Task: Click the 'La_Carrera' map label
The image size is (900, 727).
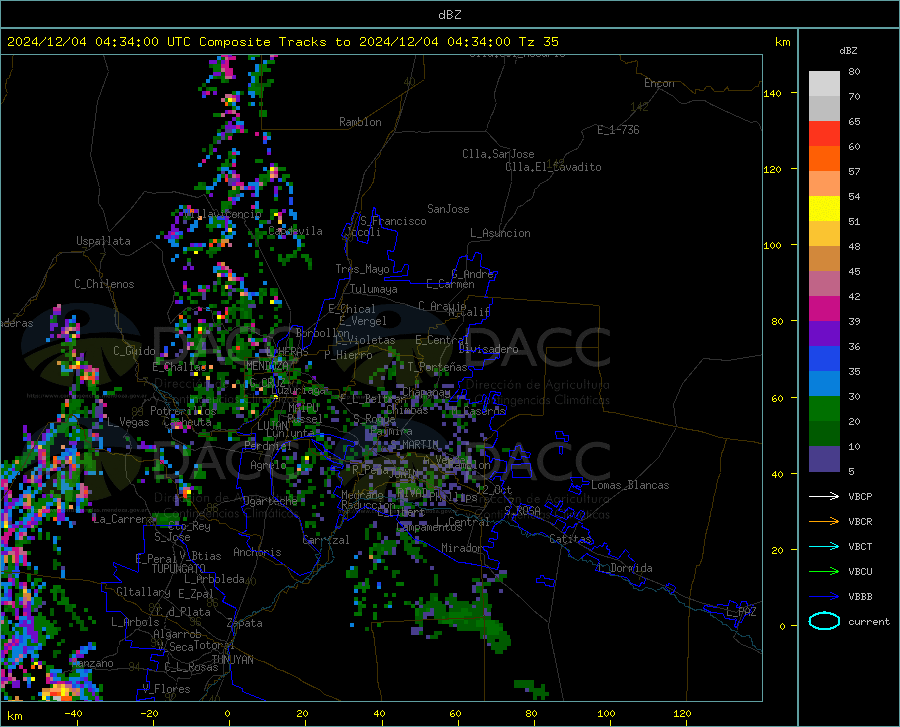Action: click(x=122, y=519)
